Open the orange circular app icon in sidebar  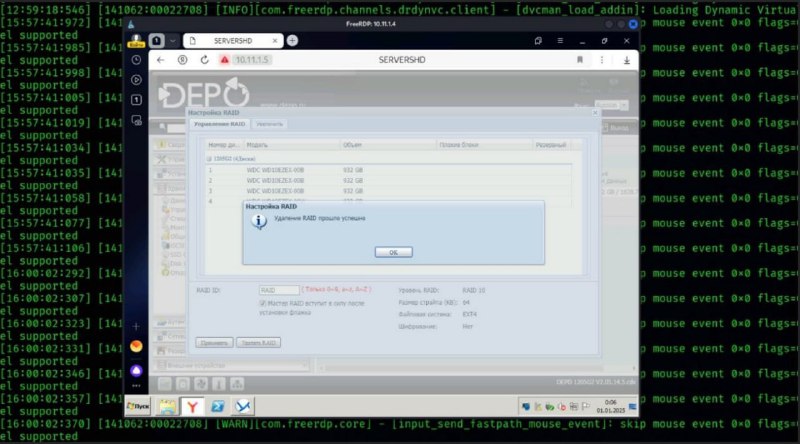pyautogui.click(x=136, y=347)
